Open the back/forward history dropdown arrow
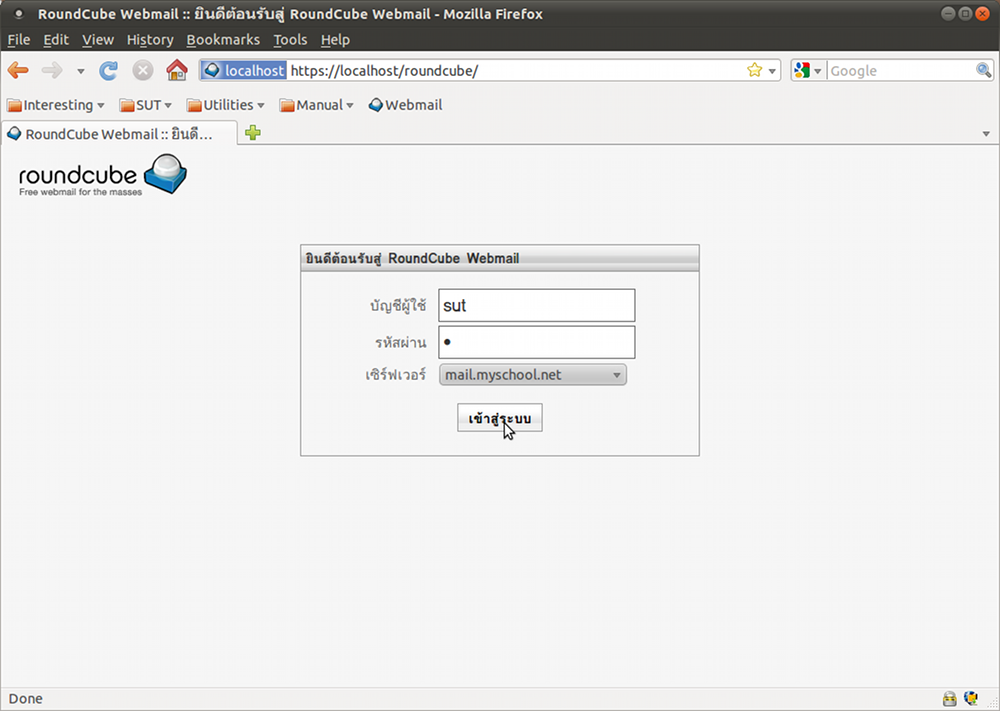Screen dimensions: 1000x711 80,71
